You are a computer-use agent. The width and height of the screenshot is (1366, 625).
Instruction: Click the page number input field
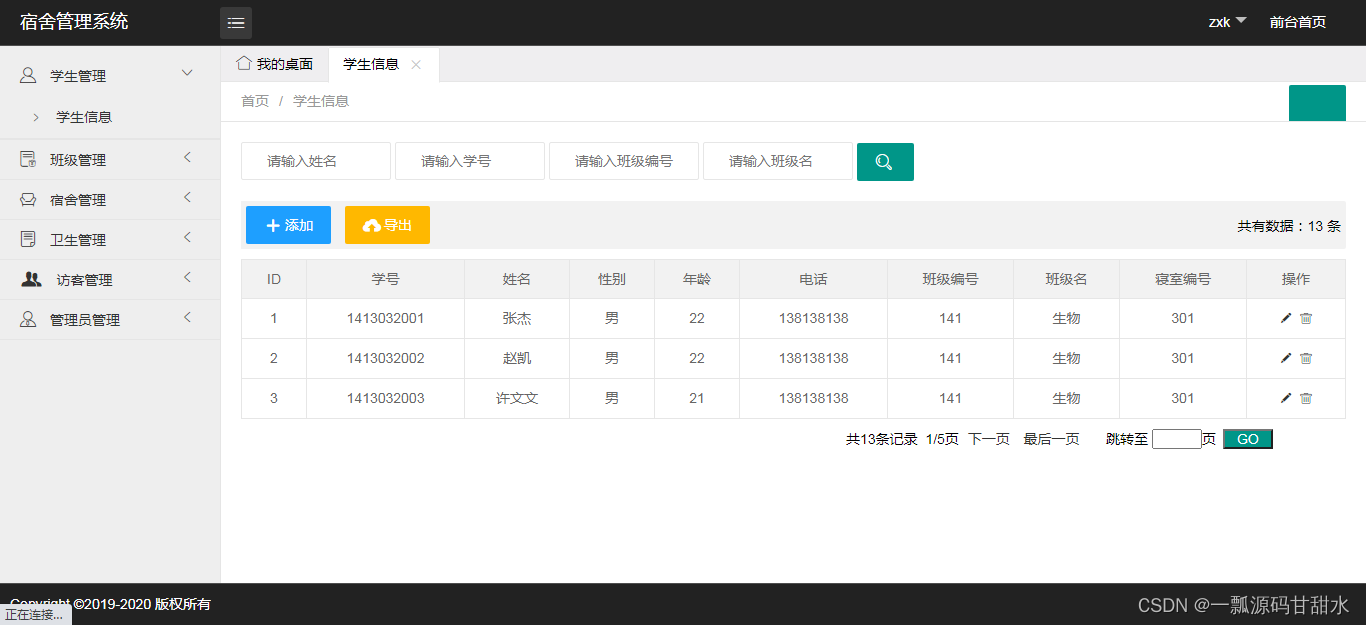(1176, 438)
